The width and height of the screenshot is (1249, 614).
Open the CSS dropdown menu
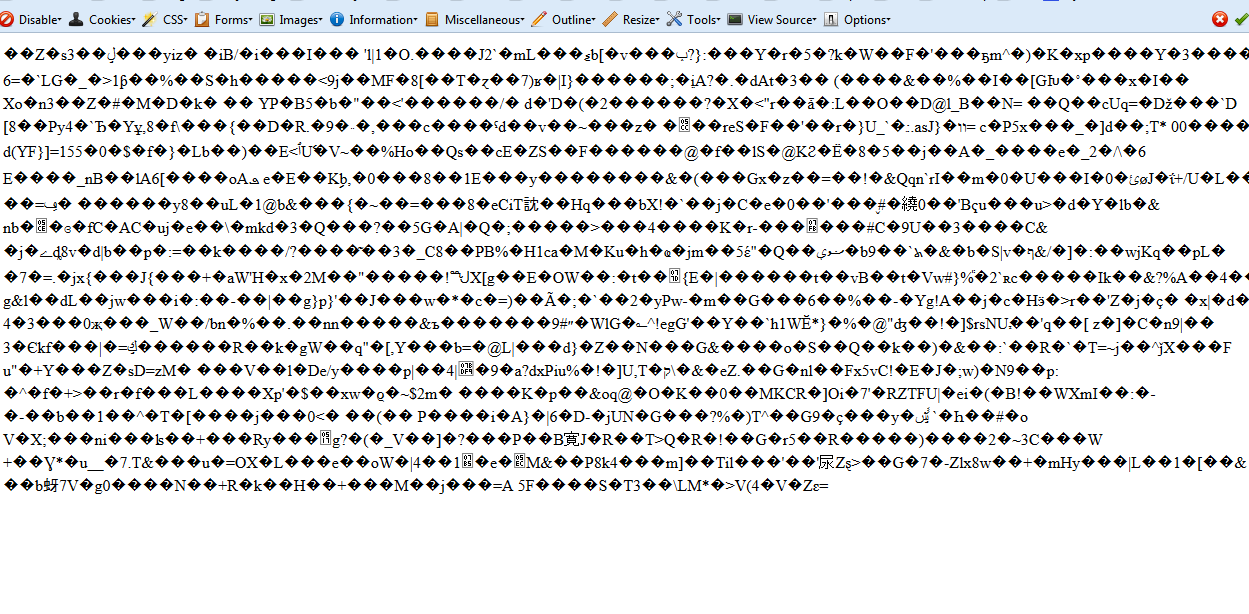click(165, 19)
